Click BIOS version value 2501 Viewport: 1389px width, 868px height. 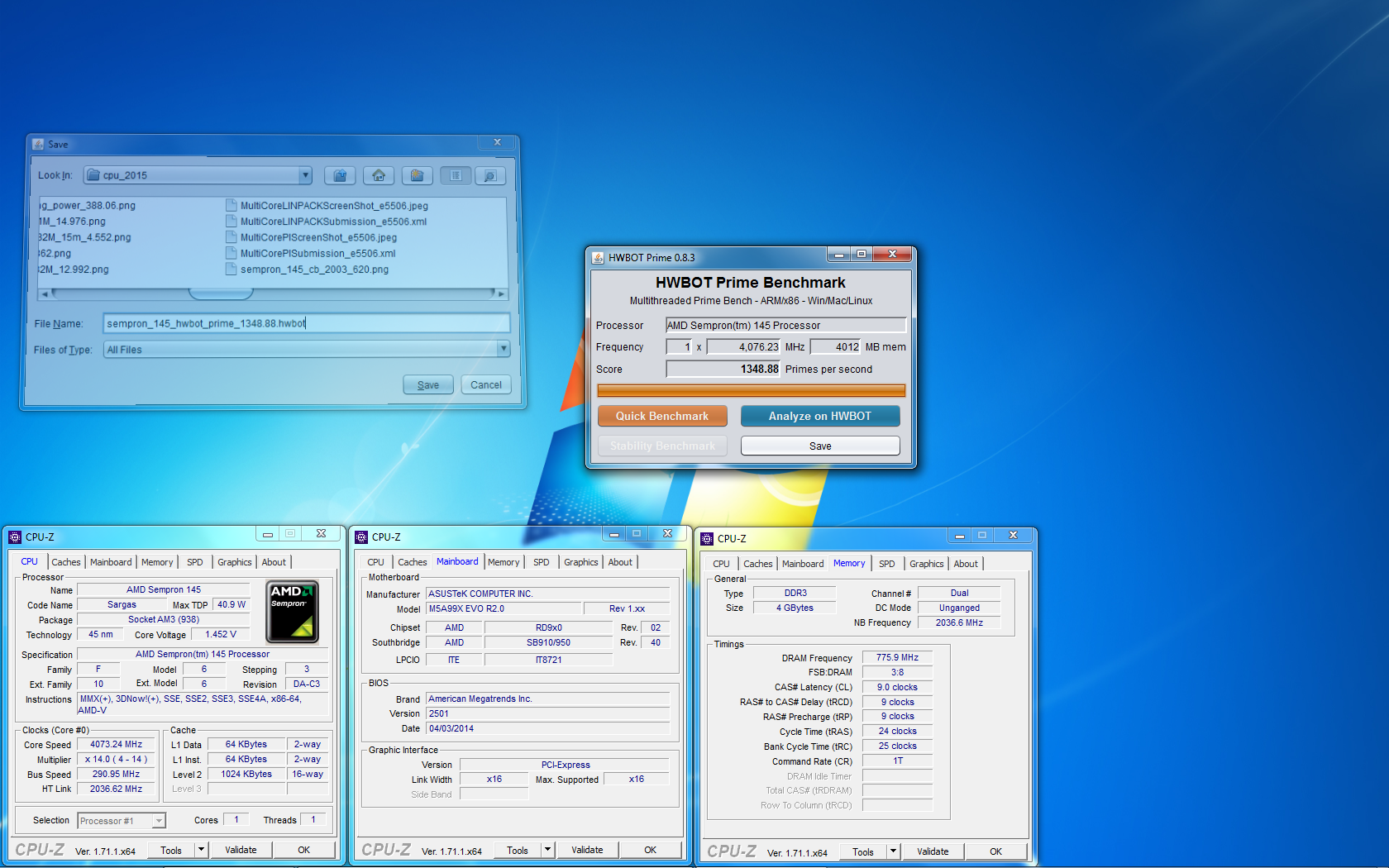click(547, 713)
